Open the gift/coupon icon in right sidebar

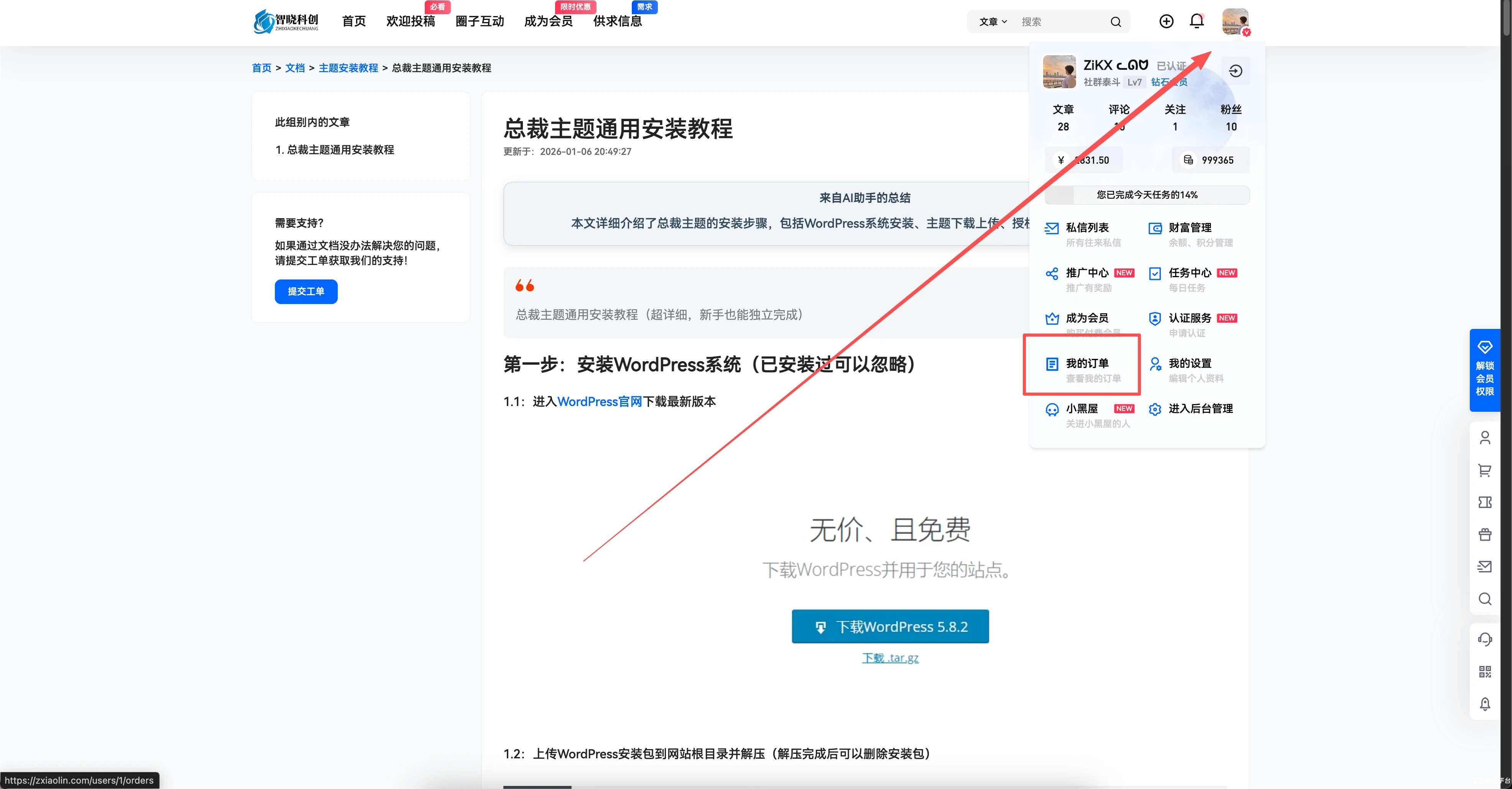coord(1486,534)
